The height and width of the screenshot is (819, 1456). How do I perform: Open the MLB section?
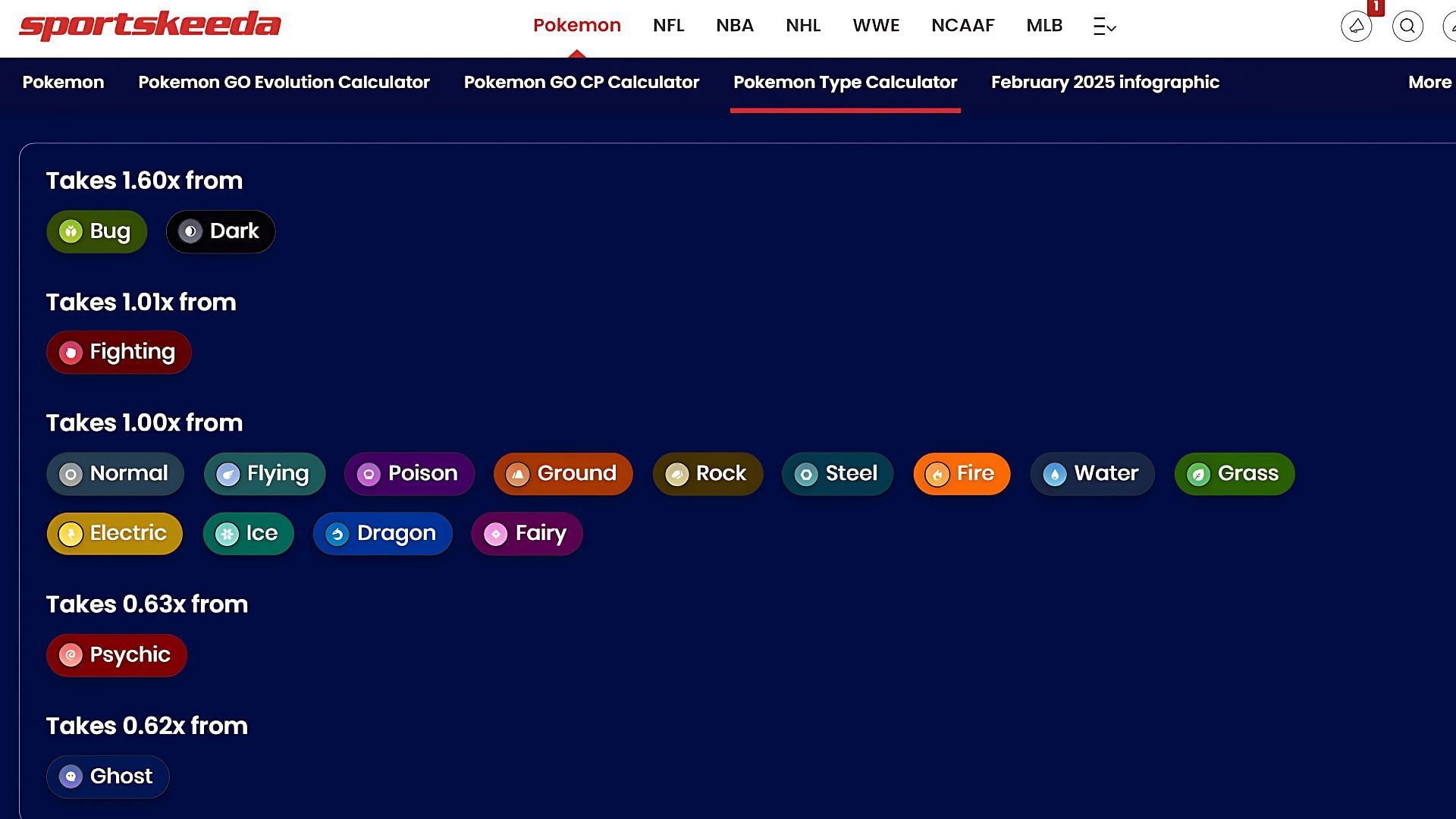click(1044, 26)
